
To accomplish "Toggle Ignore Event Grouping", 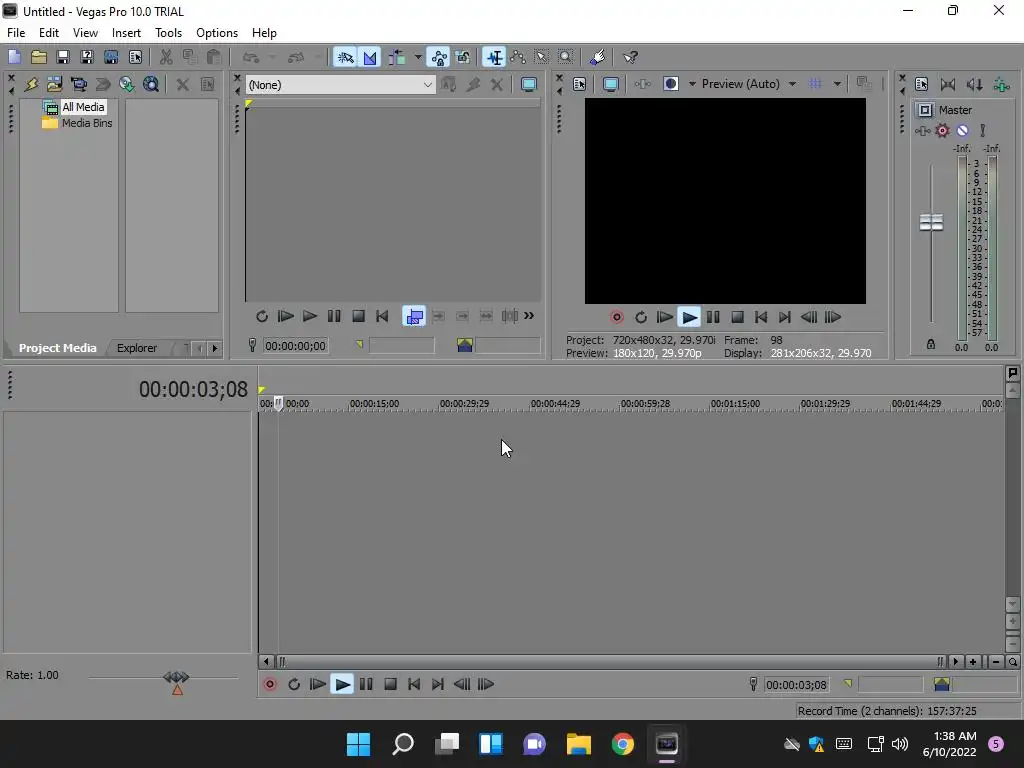I will [463, 57].
